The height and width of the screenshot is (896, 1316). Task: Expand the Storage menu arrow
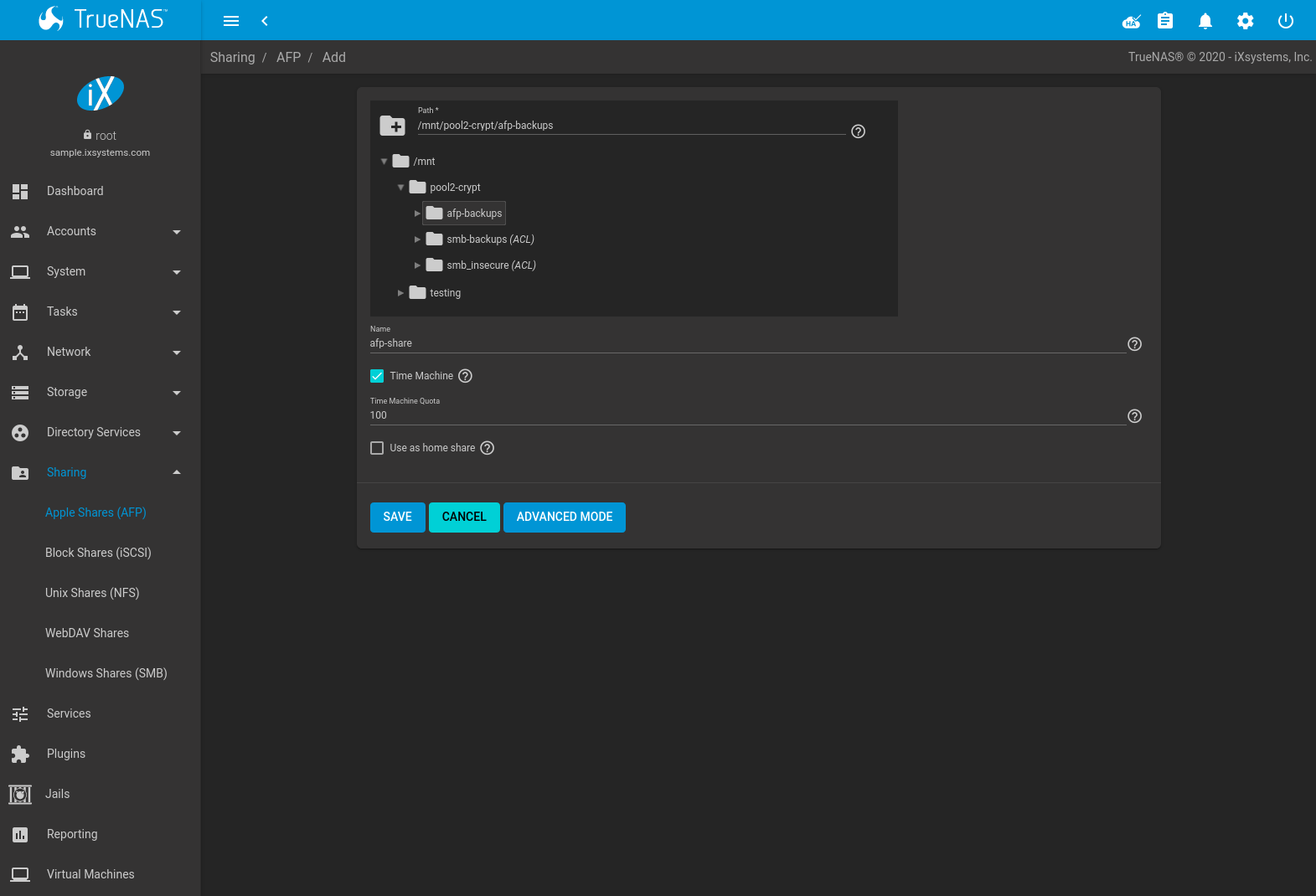pyautogui.click(x=177, y=393)
